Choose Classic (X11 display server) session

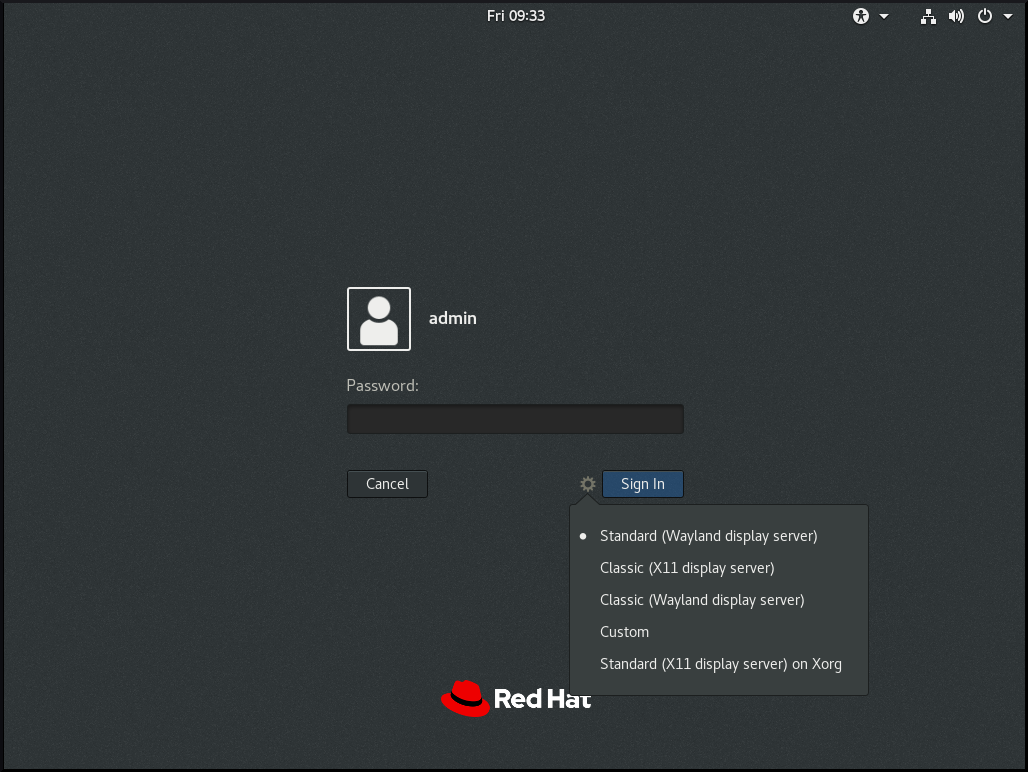[x=686, y=568]
